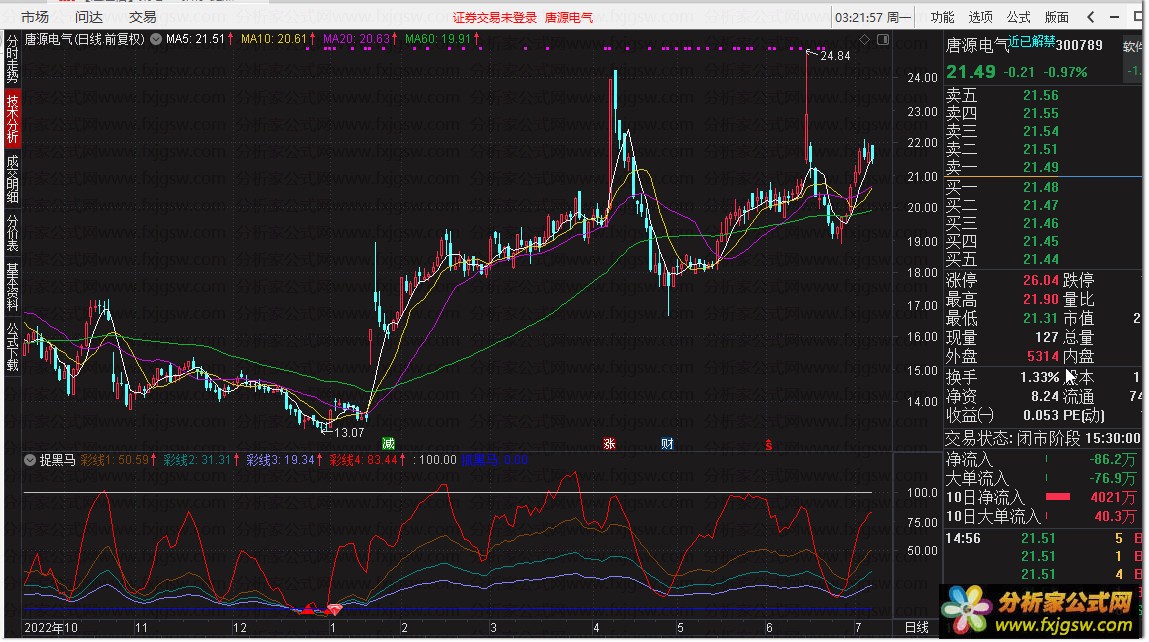
Task: Click 2022年10 date axis label
Action: 51,628
